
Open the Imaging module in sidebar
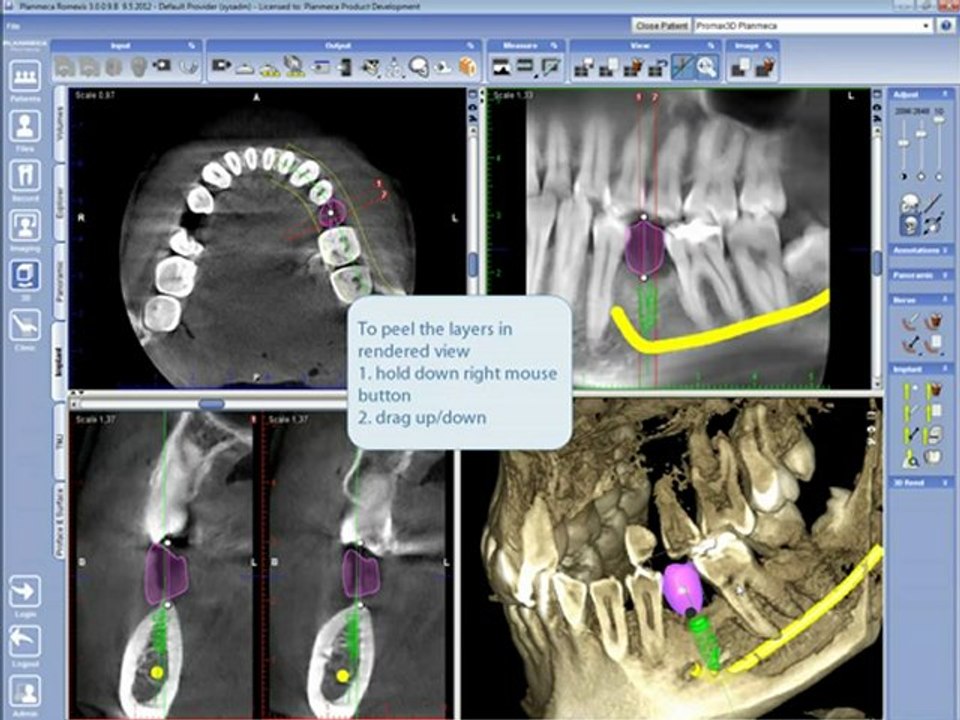pos(24,227)
